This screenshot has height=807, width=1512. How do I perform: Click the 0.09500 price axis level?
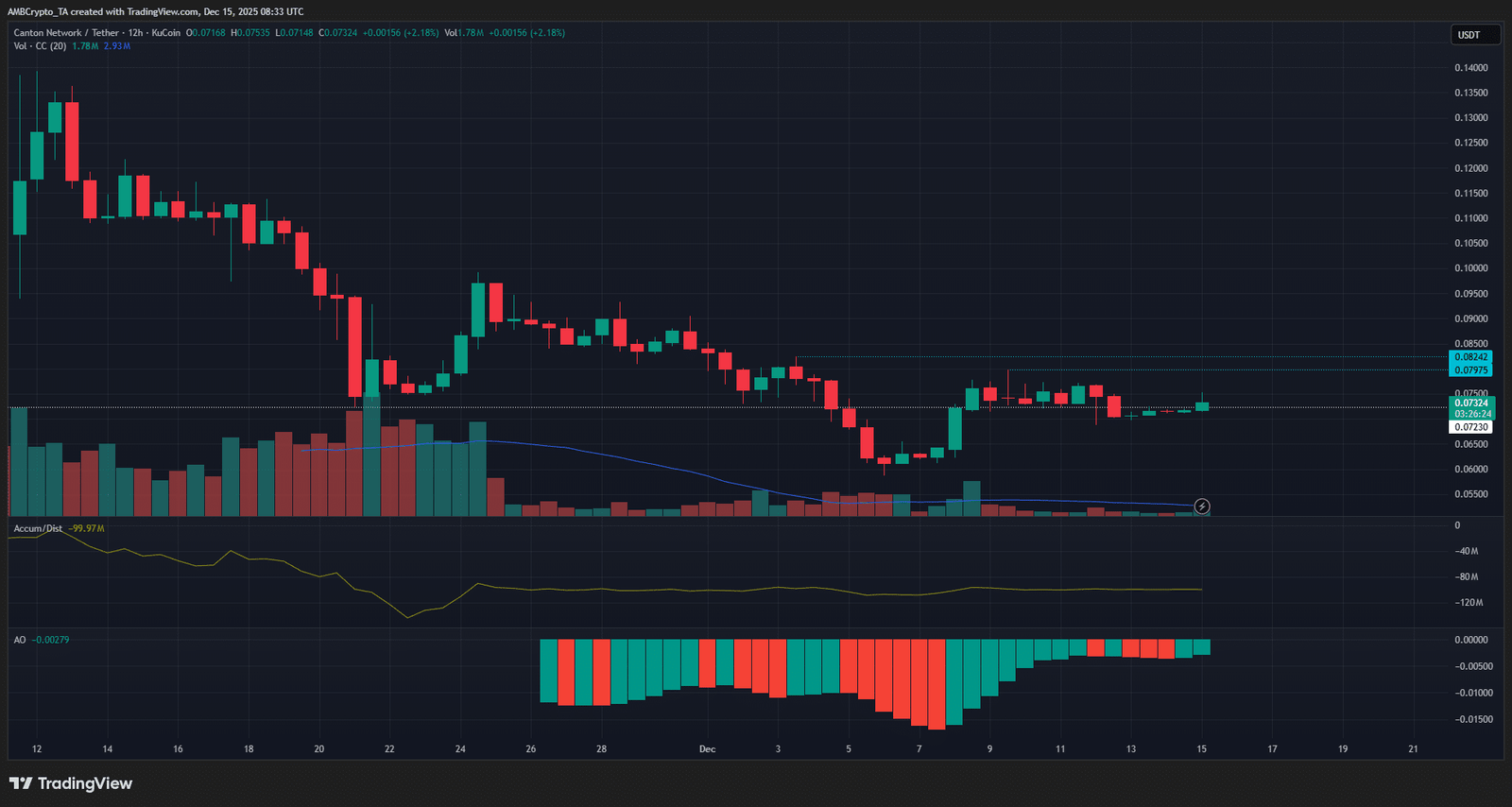click(x=1470, y=294)
